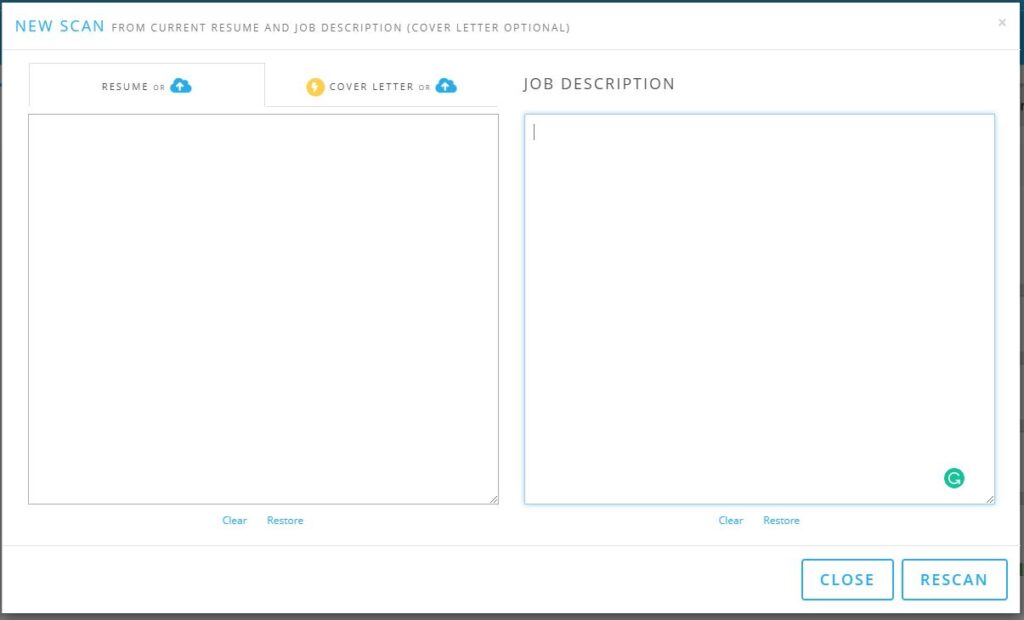Viewport: 1024px width, 620px height.
Task: Clear the resume text
Action: pos(234,521)
